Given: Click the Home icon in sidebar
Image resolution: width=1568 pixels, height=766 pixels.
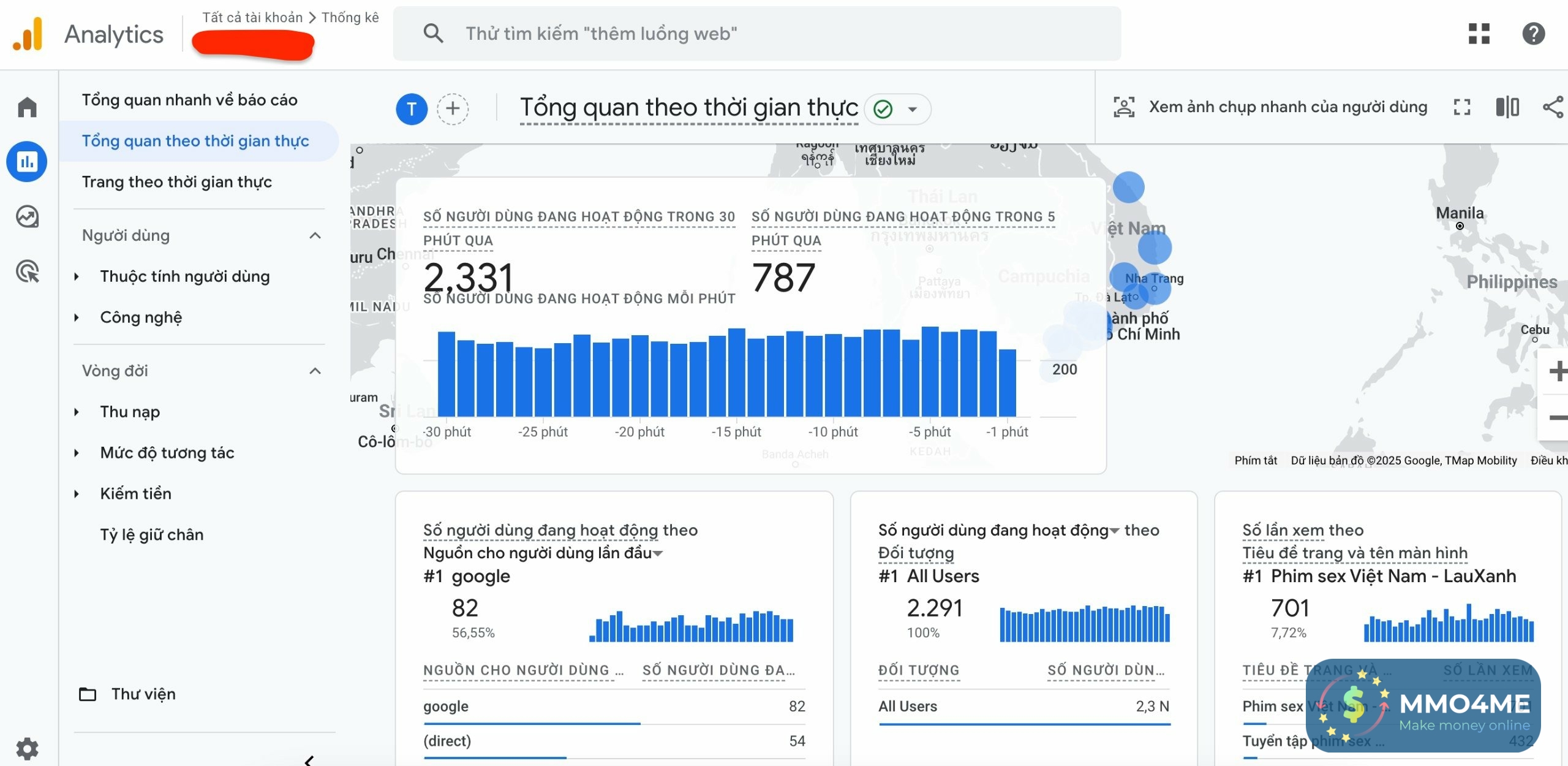Looking at the screenshot, I should coord(27,107).
